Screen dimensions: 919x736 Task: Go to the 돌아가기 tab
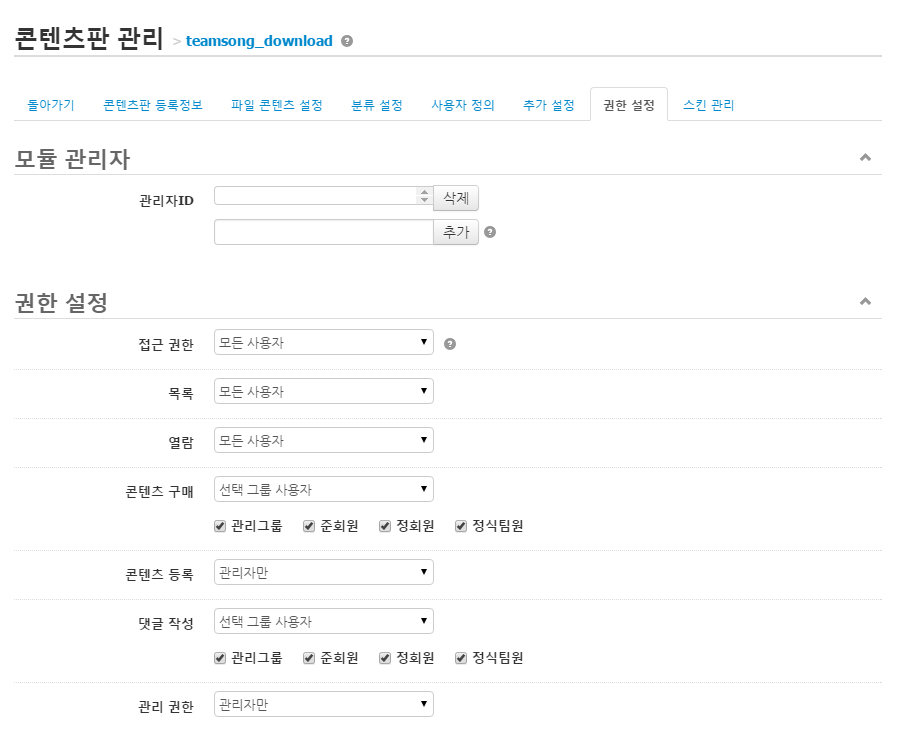tap(50, 105)
